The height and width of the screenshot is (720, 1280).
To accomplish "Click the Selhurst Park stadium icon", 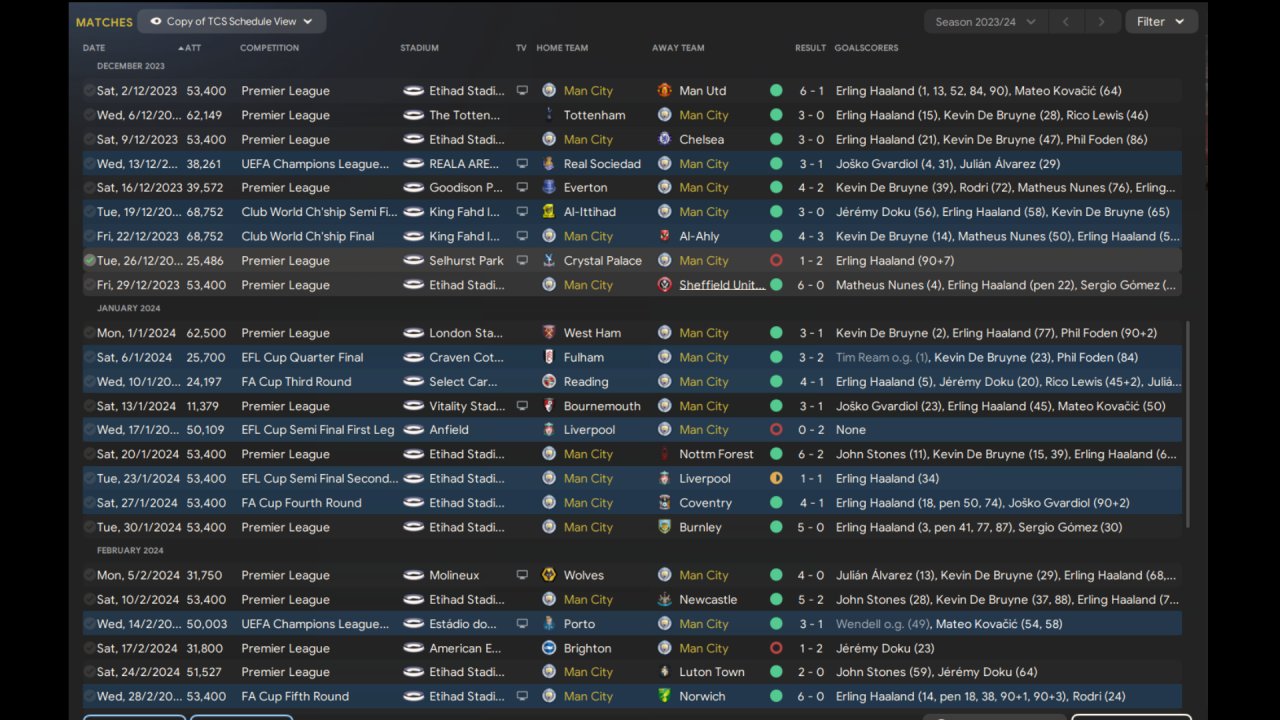I will (x=413, y=261).
